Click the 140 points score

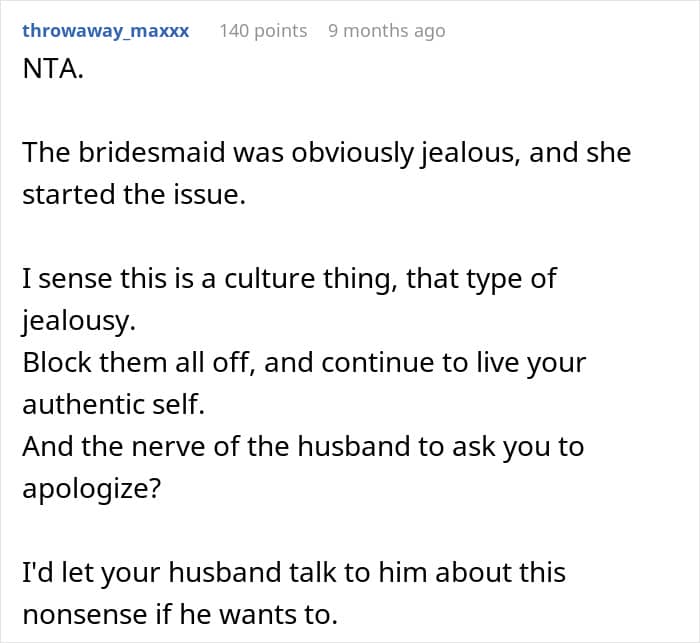pos(263,31)
